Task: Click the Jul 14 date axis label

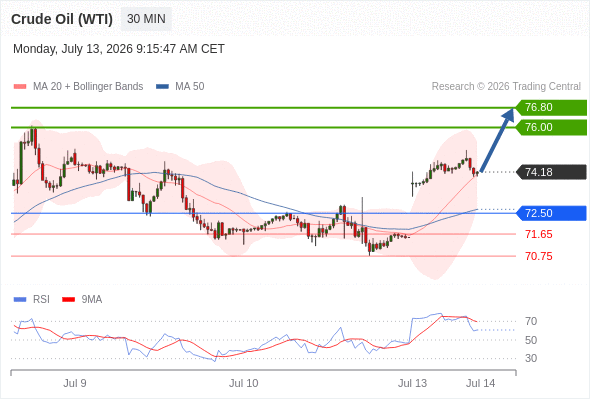Action: [x=481, y=383]
